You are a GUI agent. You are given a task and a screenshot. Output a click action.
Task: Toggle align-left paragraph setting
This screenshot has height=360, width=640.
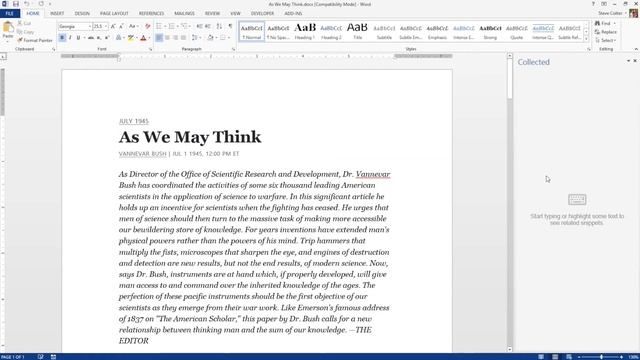tap(159, 38)
